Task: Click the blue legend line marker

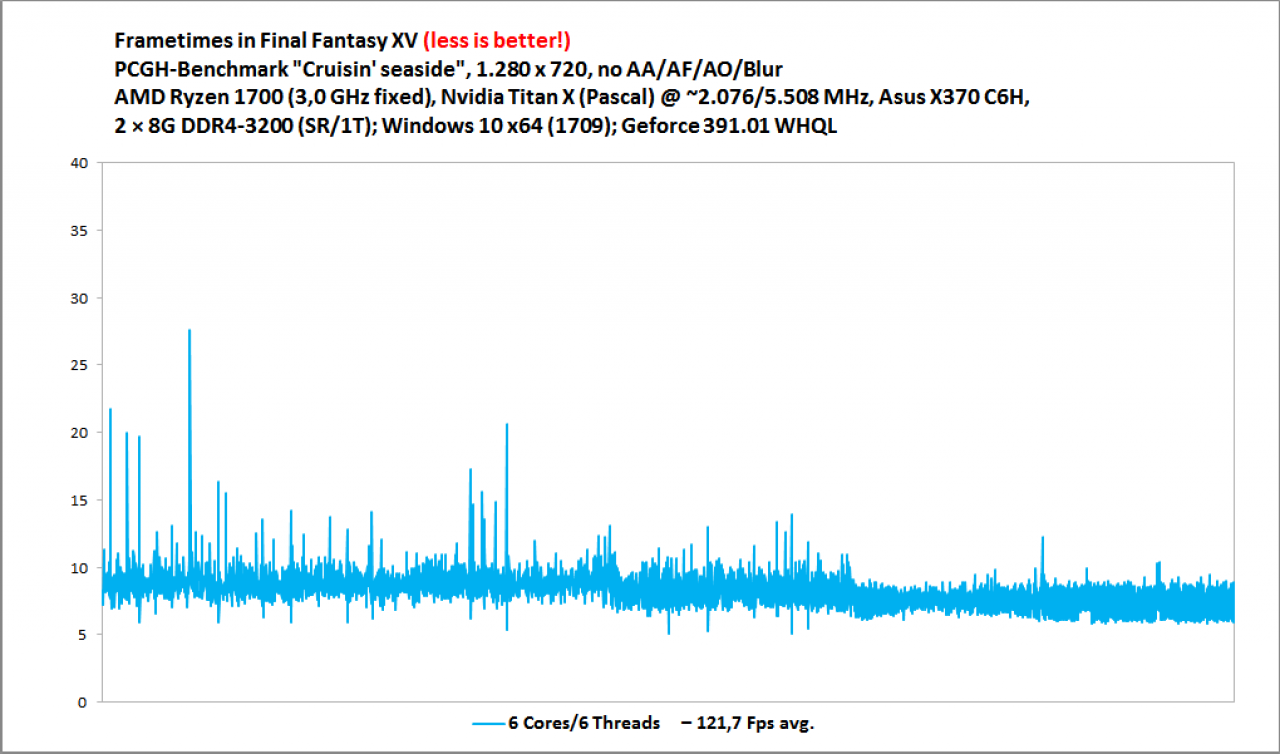Action: 486,723
